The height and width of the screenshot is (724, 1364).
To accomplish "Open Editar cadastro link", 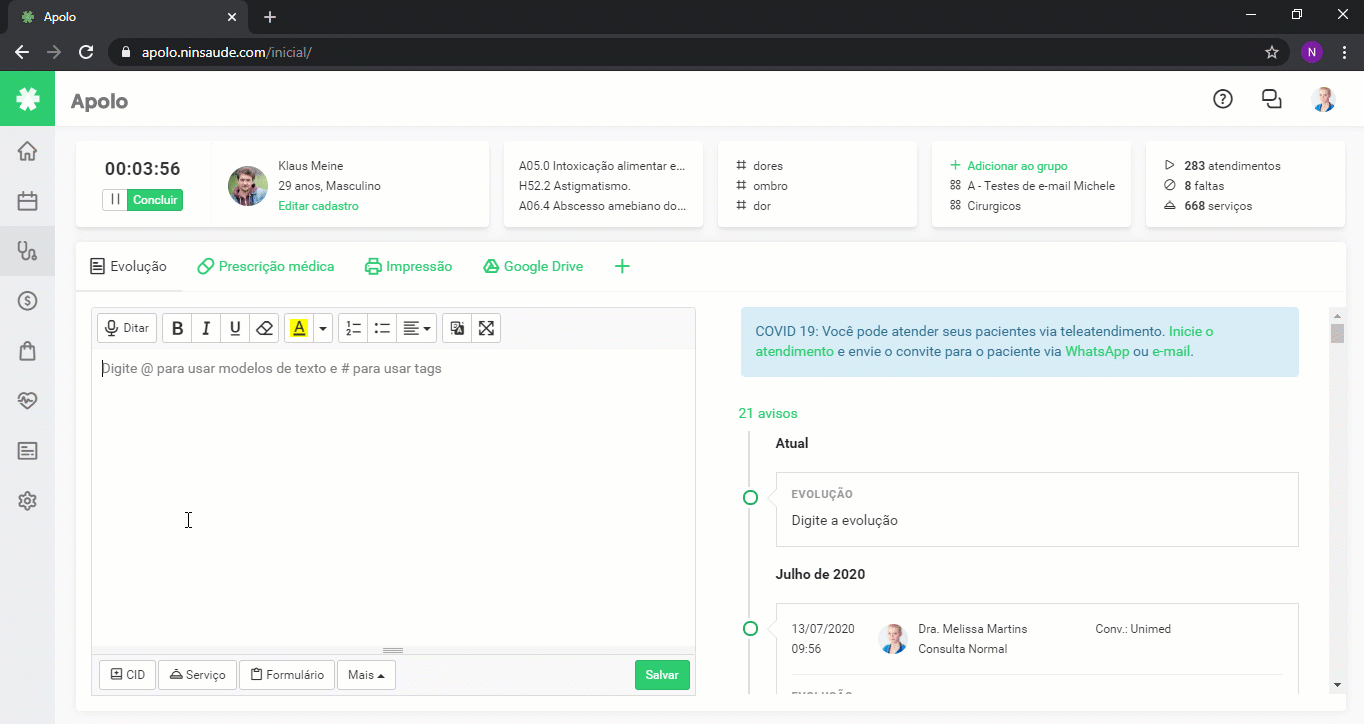I will click(318, 206).
